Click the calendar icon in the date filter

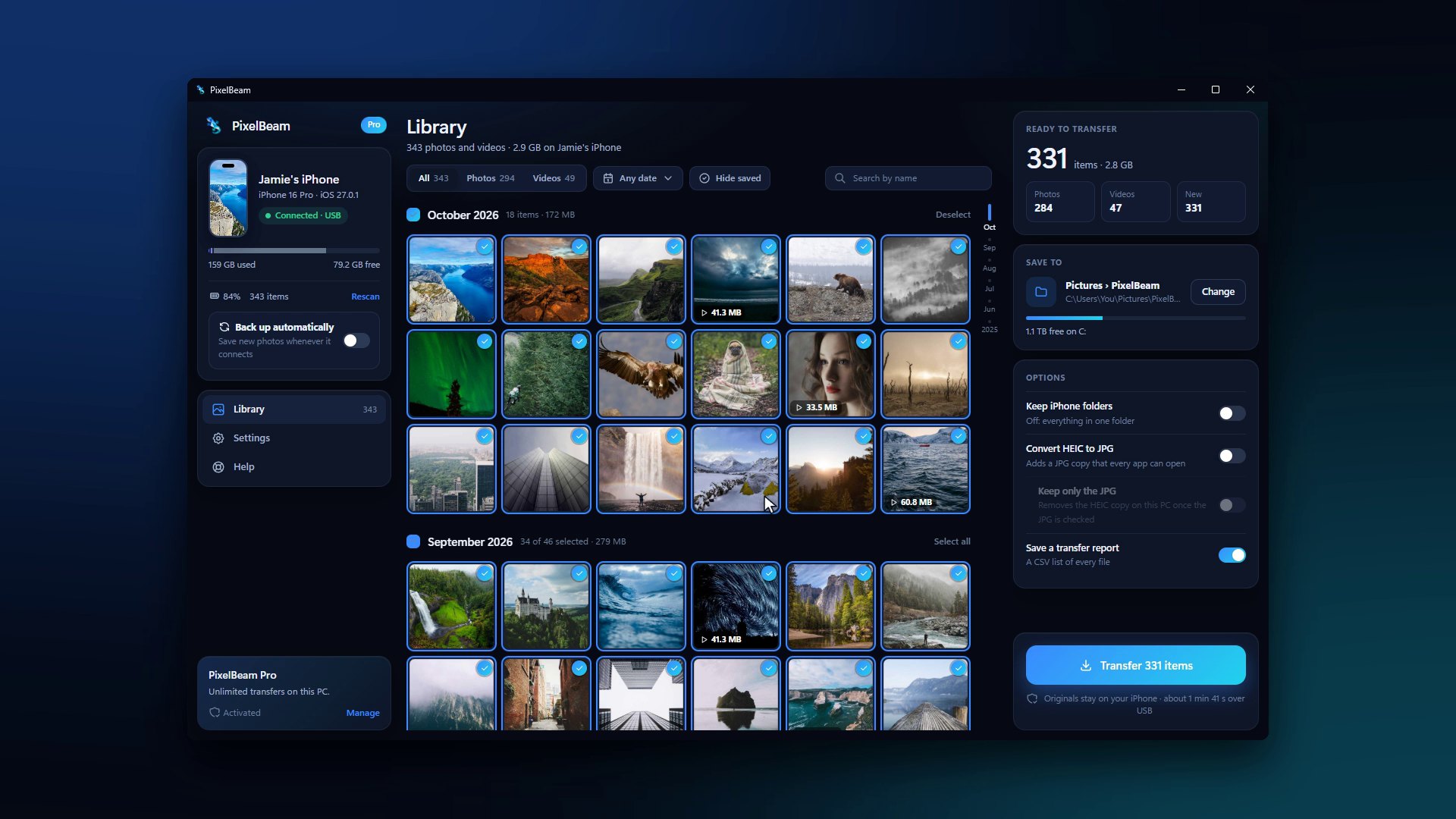click(608, 178)
